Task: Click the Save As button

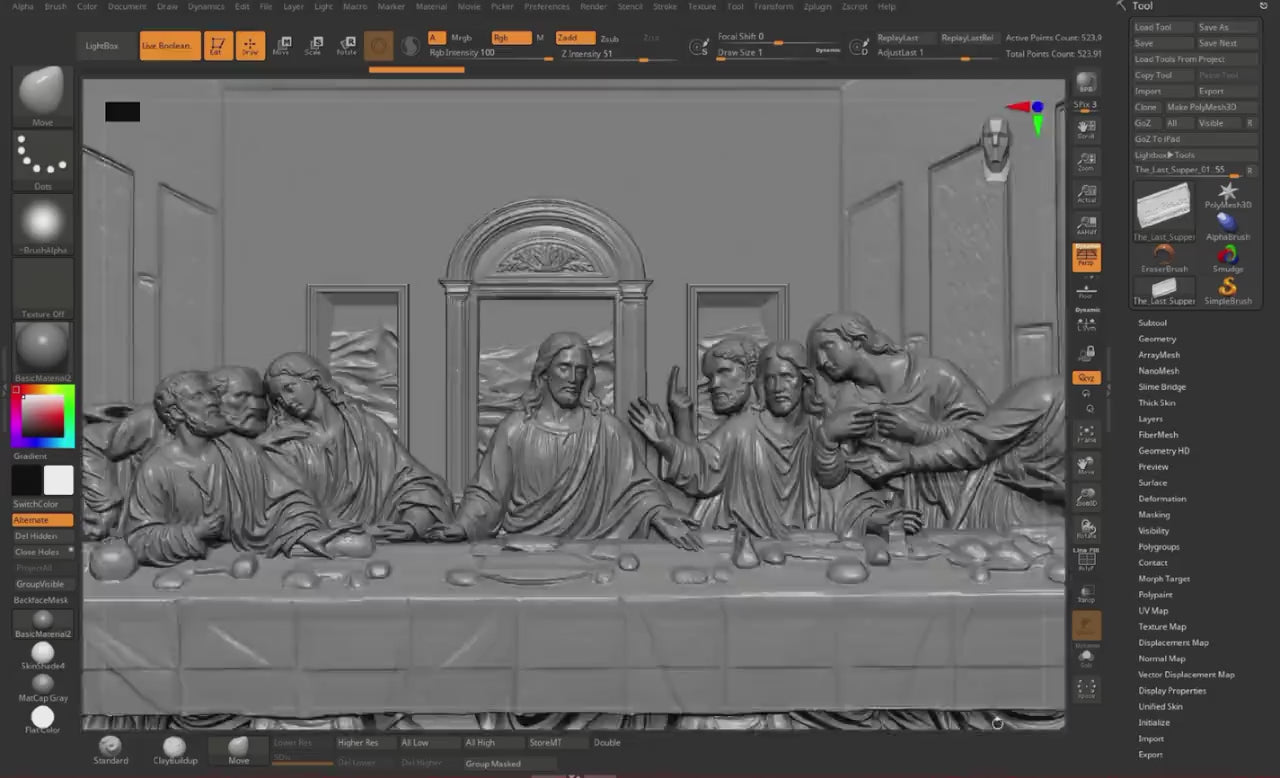Action: tap(1227, 27)
